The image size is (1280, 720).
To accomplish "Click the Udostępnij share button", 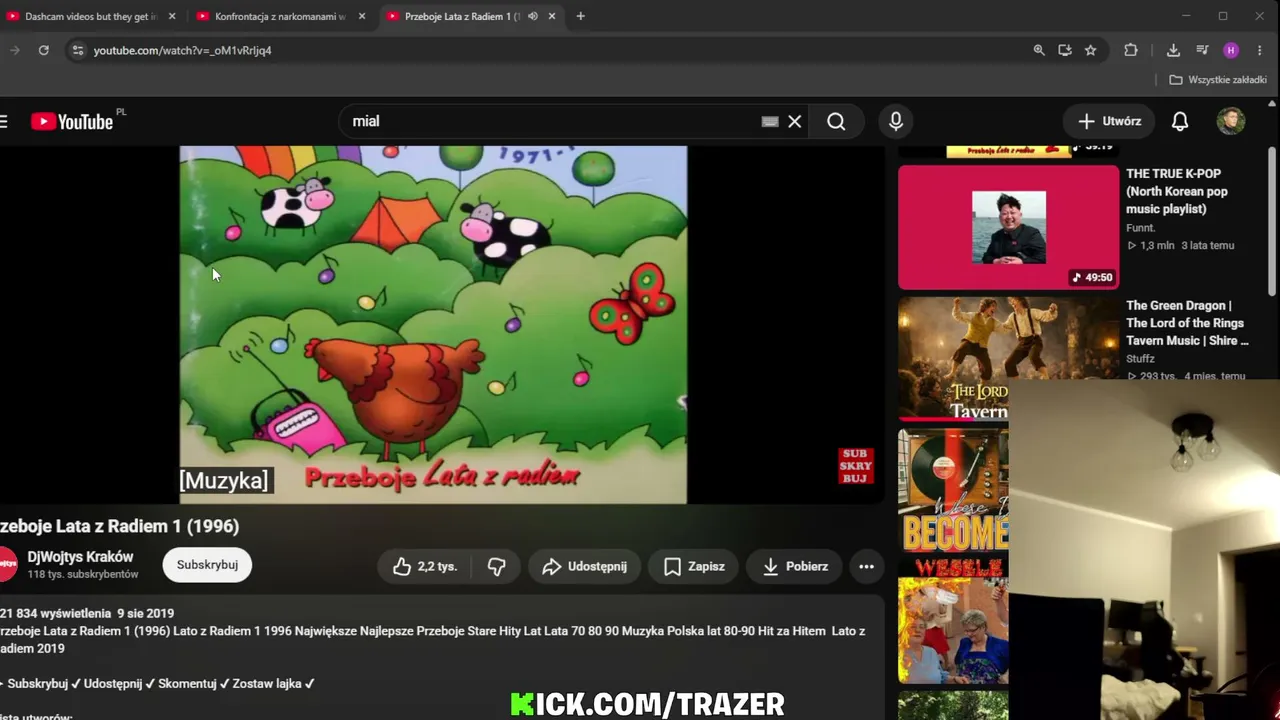I will [584, 566].
